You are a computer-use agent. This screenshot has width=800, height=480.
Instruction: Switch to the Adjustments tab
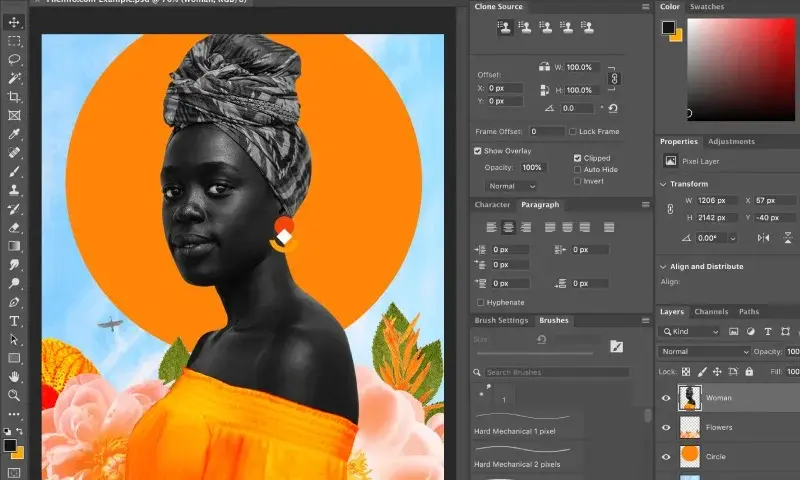coord(731,142)
